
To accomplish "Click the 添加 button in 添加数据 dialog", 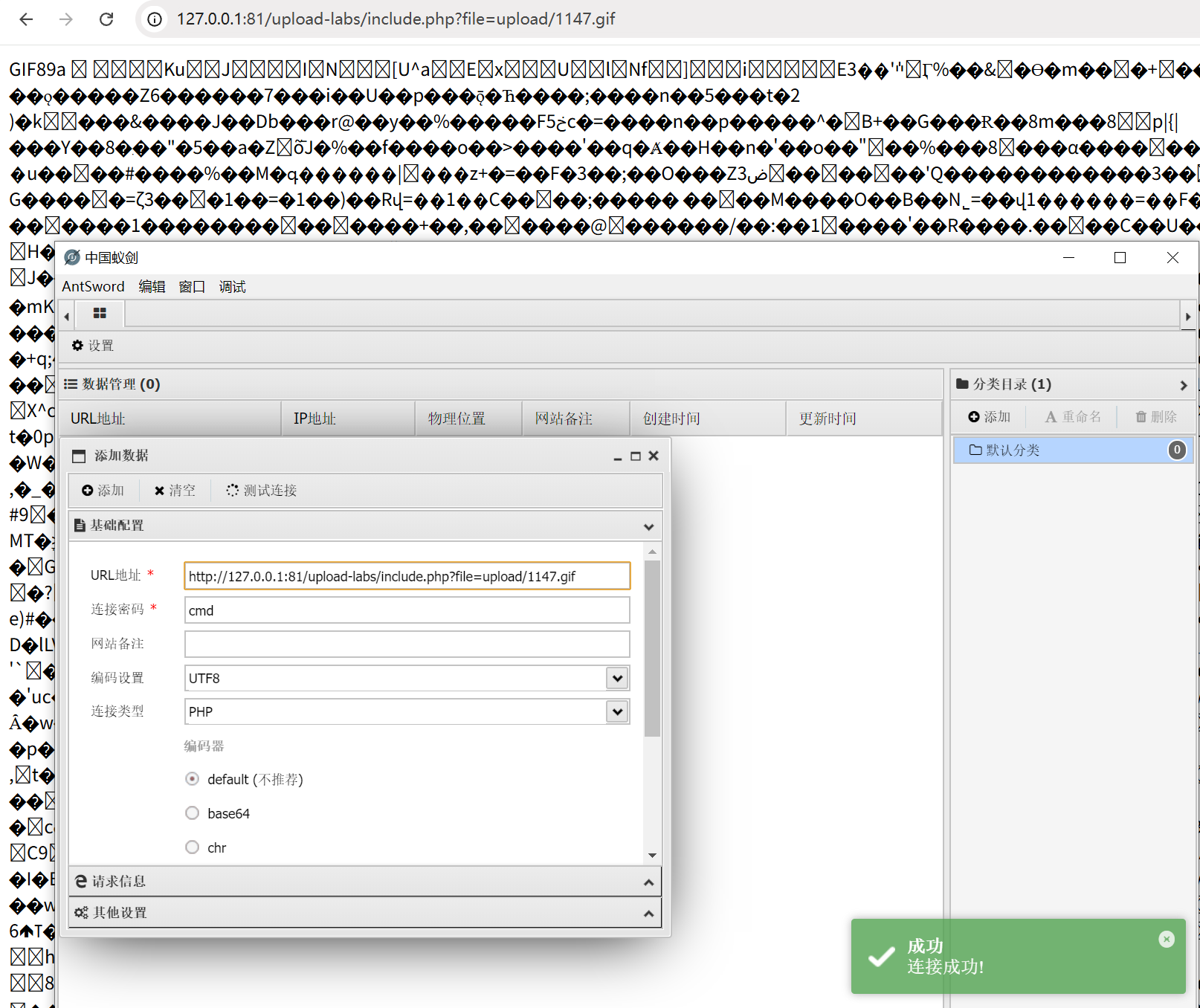I will pos(103,491).
